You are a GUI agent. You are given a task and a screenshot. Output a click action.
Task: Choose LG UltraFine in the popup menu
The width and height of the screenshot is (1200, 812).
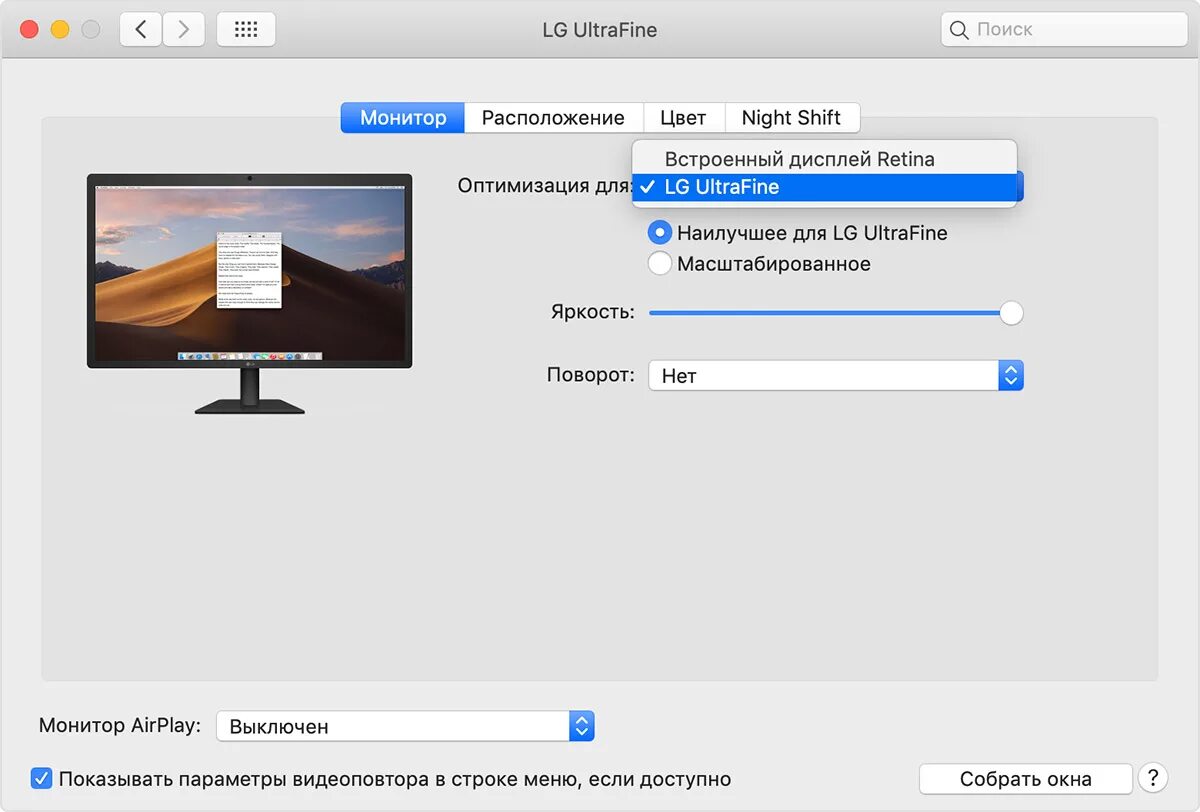[x=824, y=187]
